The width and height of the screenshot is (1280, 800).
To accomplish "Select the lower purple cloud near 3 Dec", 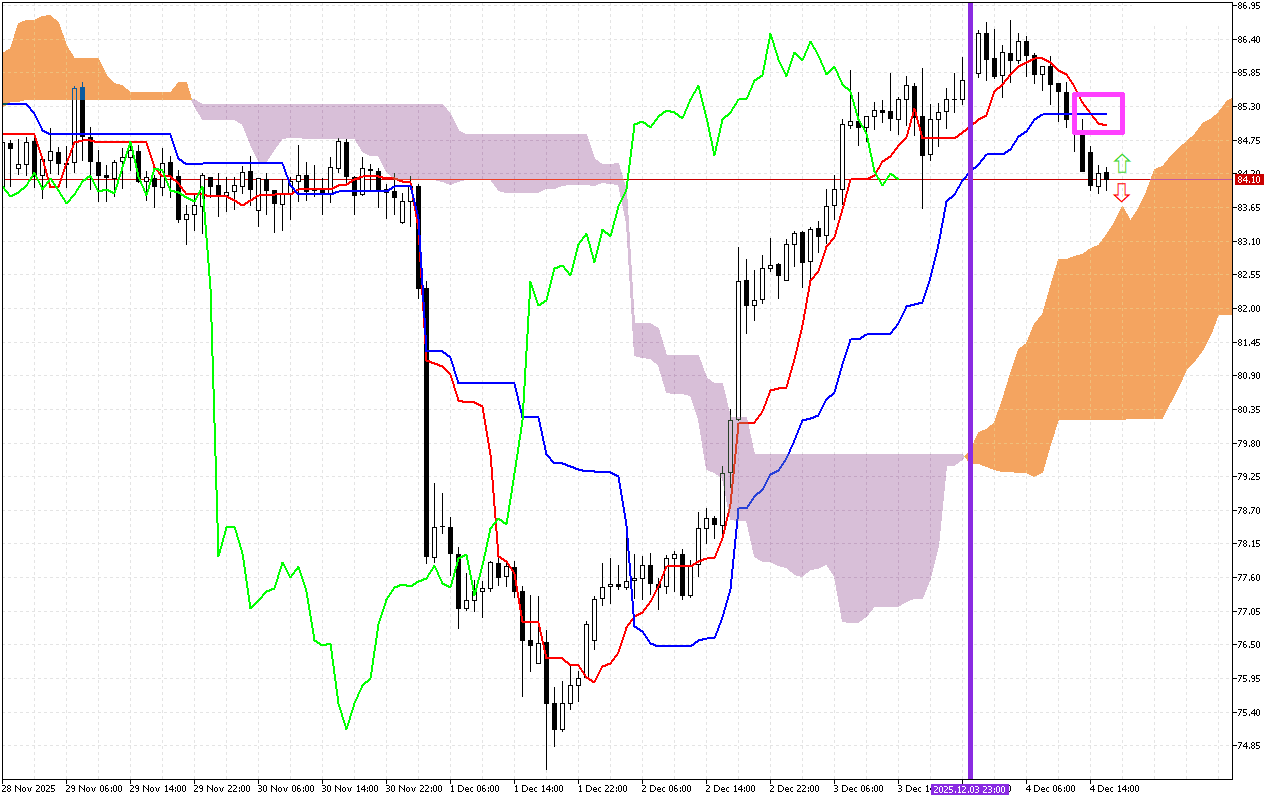I will coord(850,530).
